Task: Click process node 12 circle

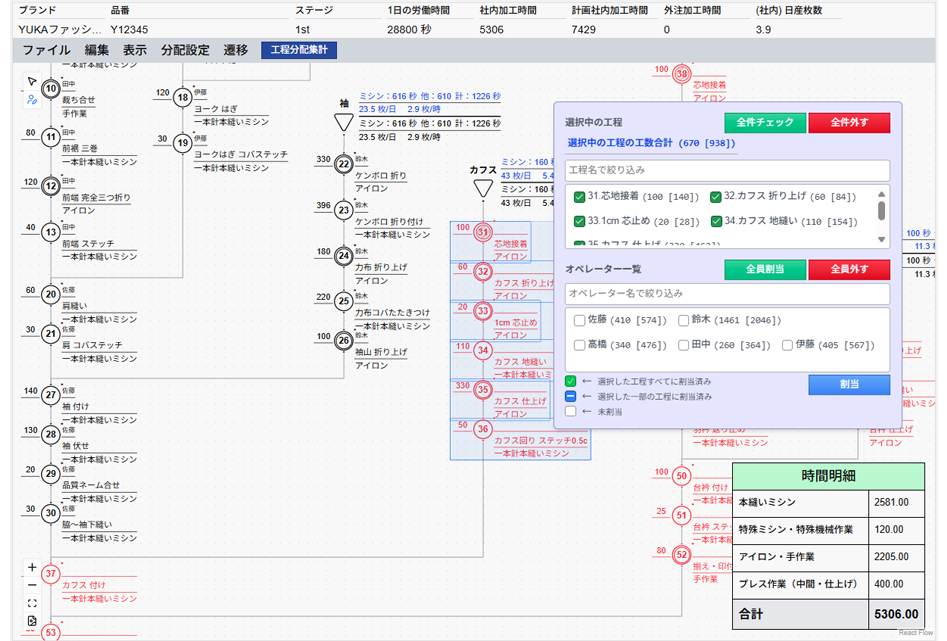Action: 51,185
